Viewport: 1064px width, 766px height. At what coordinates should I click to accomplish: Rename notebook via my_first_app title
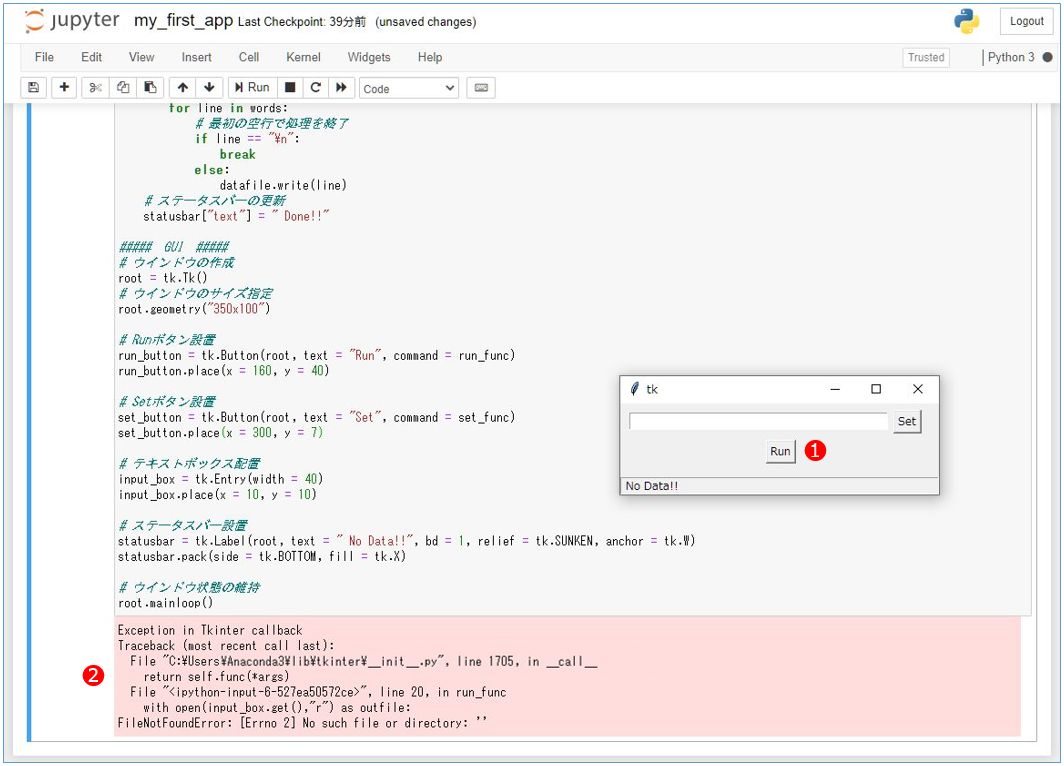(183, 20)
